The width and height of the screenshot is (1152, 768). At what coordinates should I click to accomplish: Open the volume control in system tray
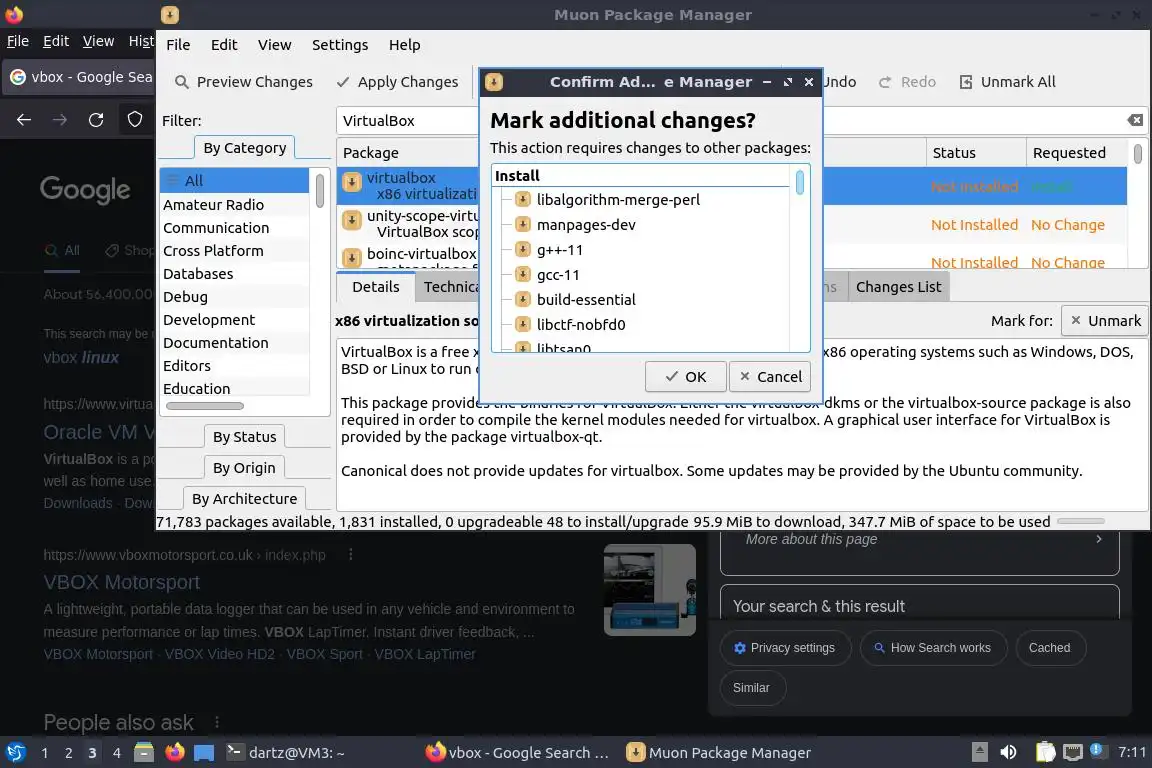pos(1009,752)
